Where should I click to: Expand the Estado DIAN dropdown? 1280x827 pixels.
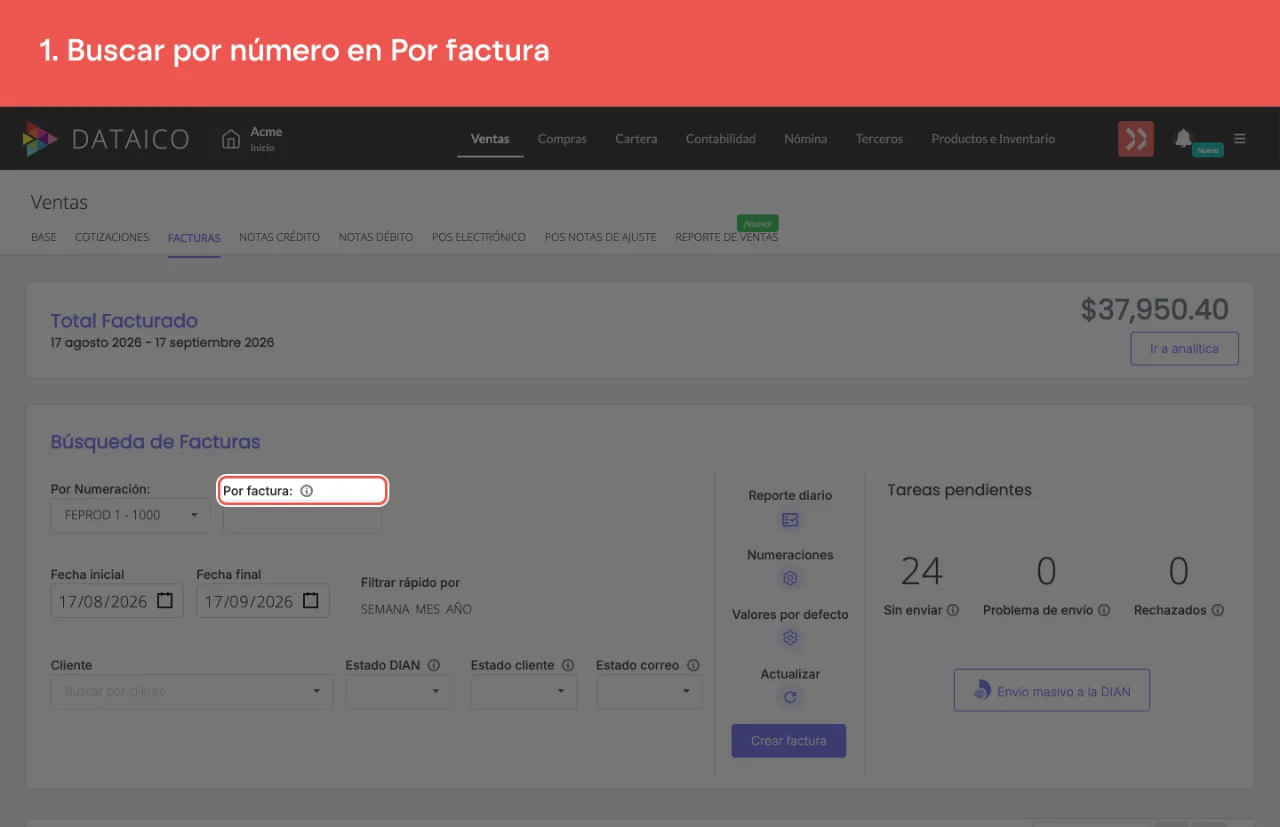[399, 691]
